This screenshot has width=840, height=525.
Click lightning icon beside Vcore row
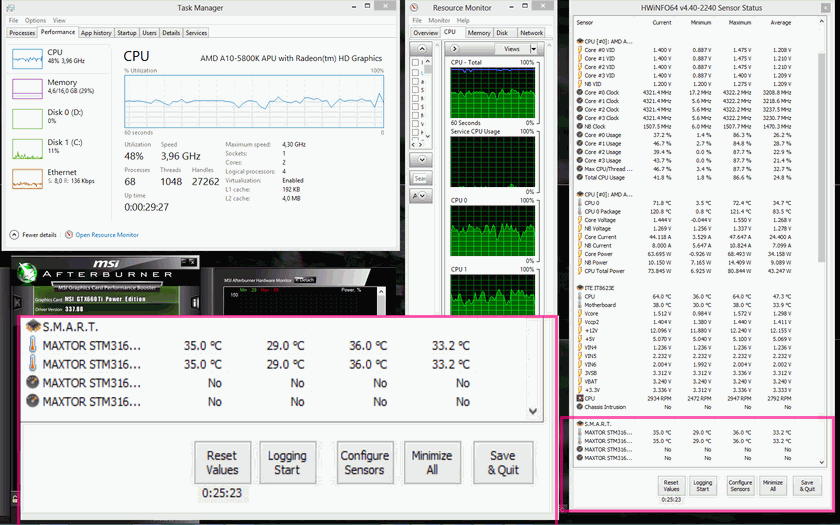580,313
